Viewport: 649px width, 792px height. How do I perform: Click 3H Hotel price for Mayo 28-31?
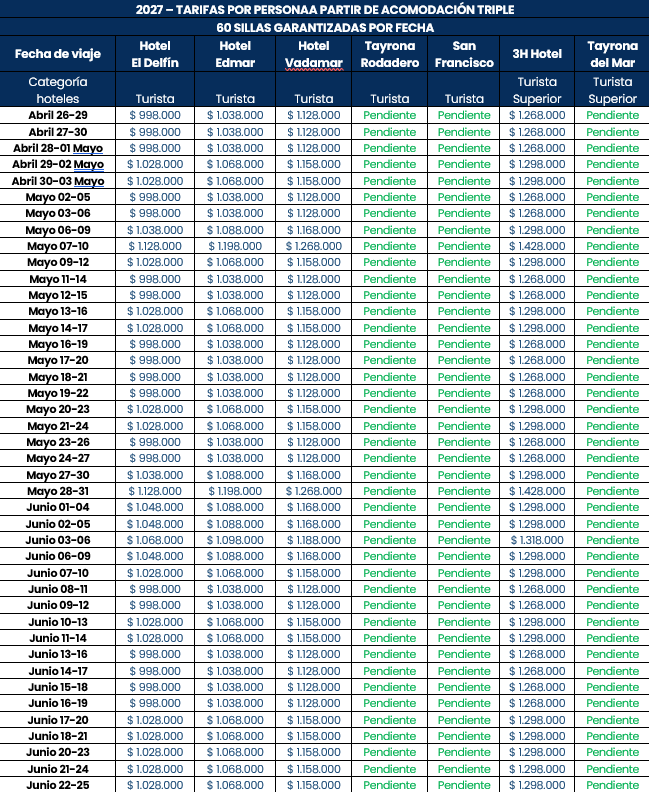pos(537,491)
